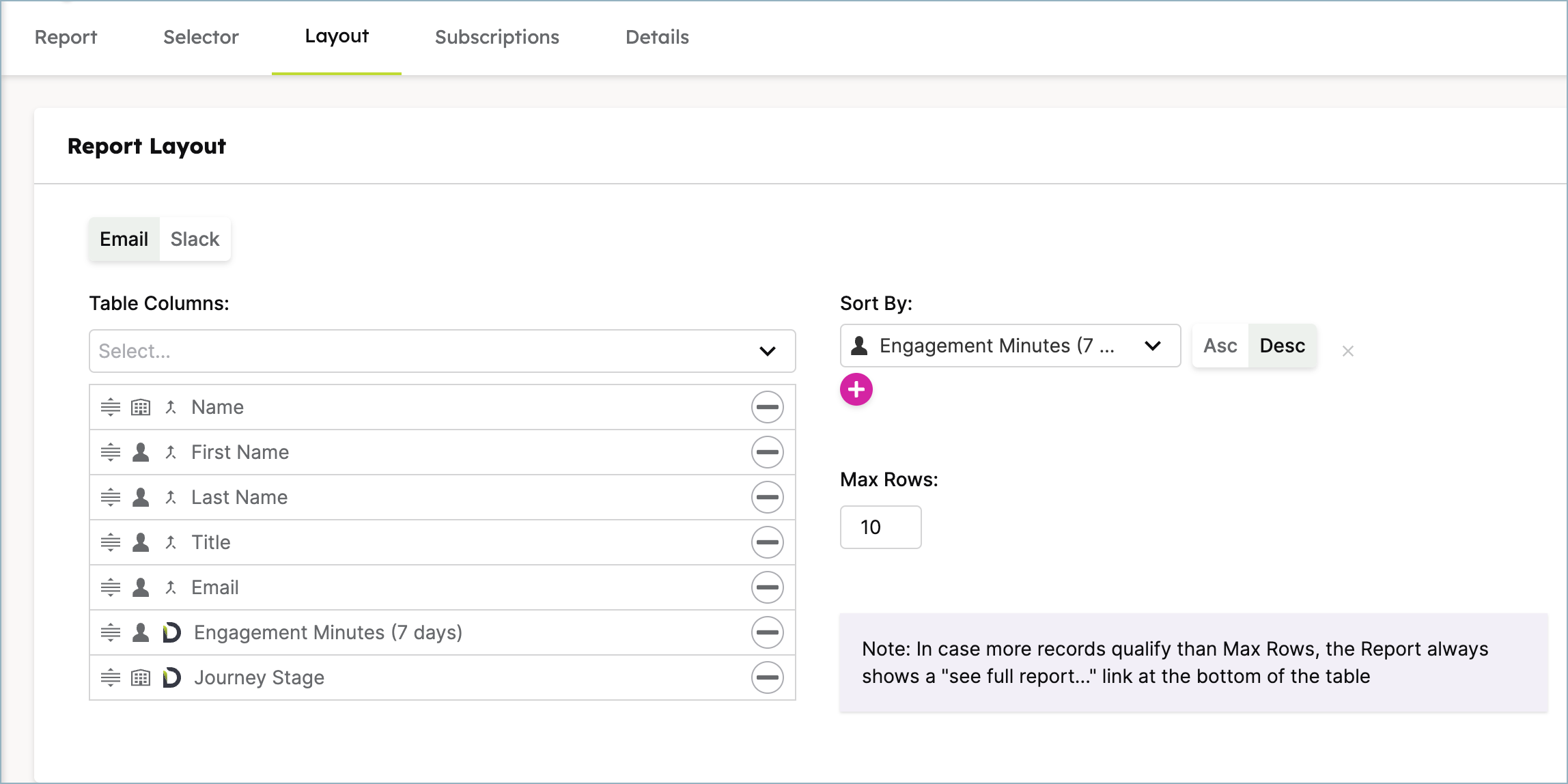Click the person icon on First Name row
Viewport: 1568px width, 784px height.
click(x=141, y=452)
